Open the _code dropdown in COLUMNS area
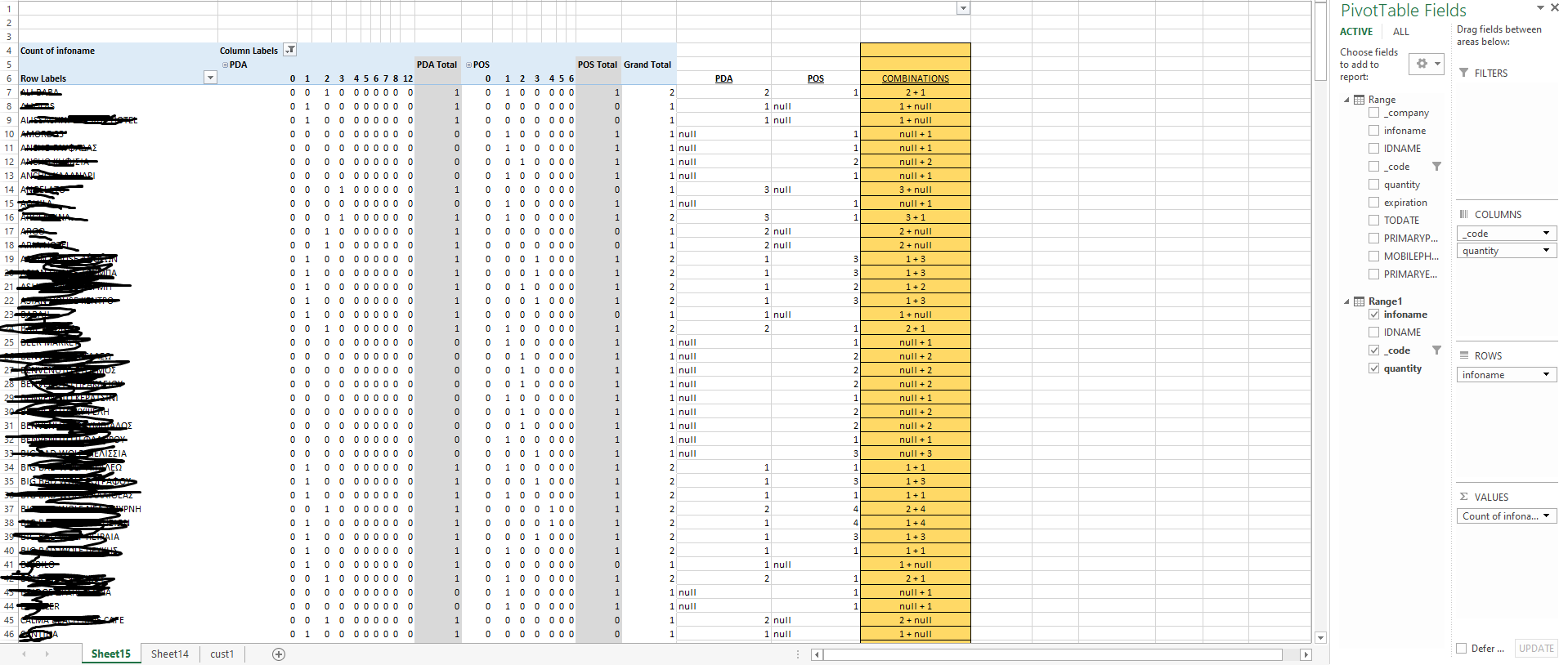 (1546, 234)
